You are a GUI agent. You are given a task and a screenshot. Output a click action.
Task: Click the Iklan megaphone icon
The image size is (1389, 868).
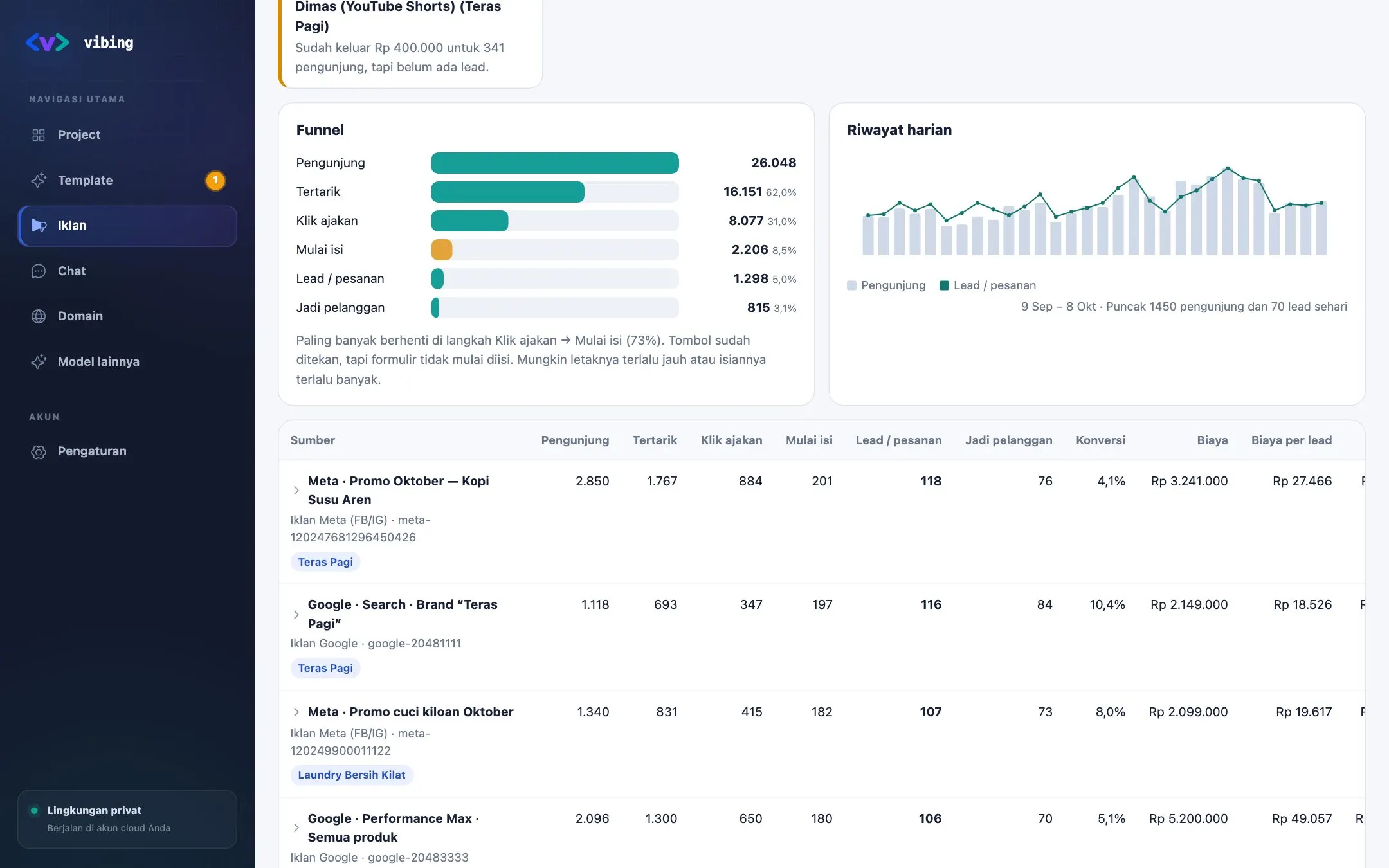[39, 226]
